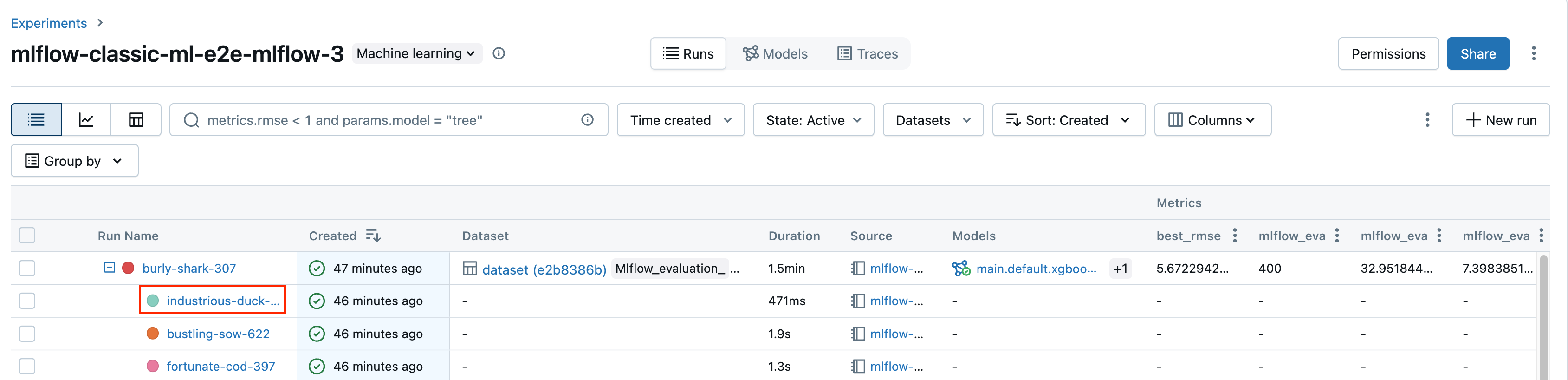The height and width of the screenshot is (380, 1568).
Task: Click the search filter help info icon
Action: (587, 120)
